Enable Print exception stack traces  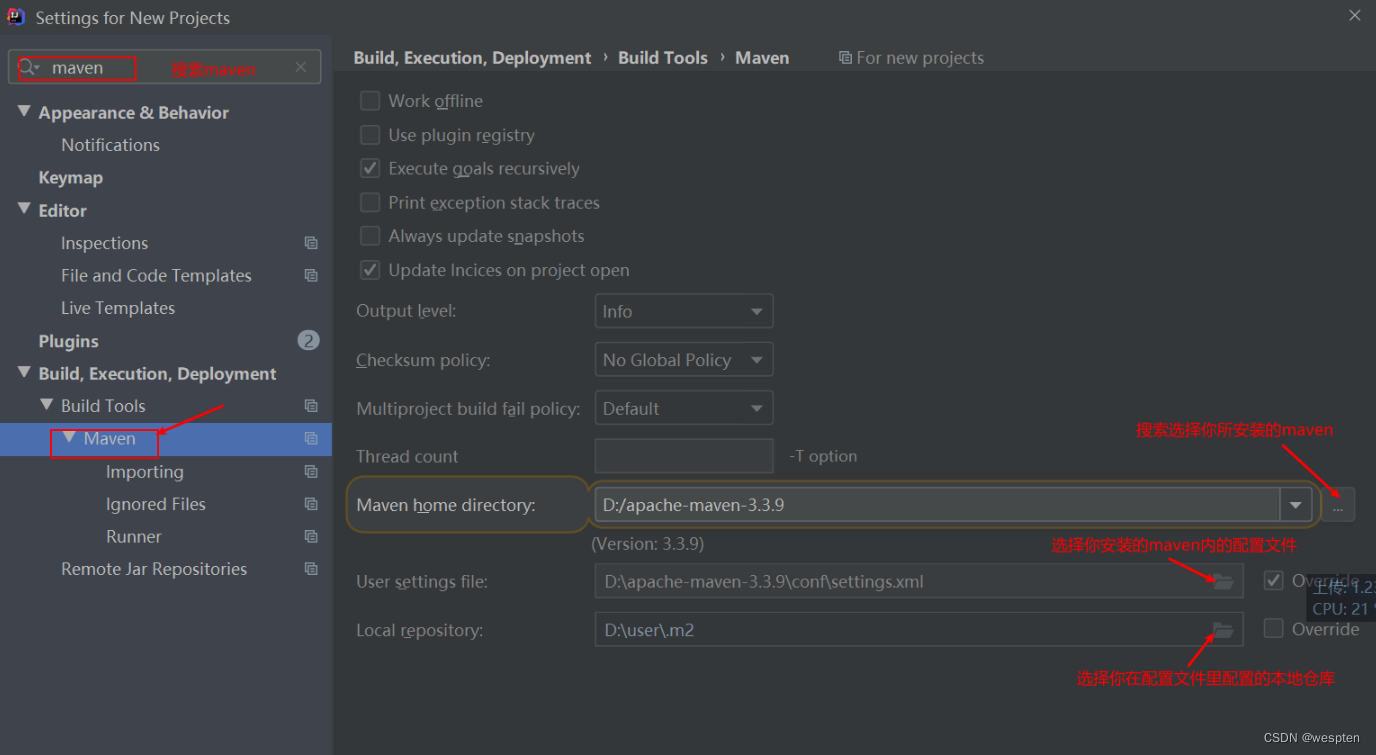(370, 202)
